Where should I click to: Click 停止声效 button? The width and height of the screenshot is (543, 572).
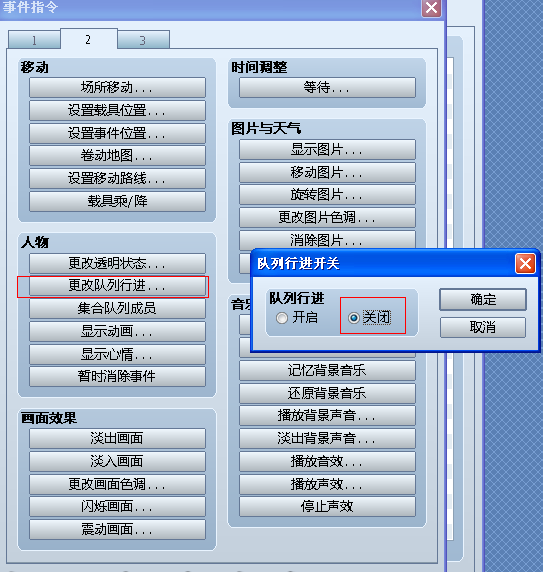[x=327, y=507]
